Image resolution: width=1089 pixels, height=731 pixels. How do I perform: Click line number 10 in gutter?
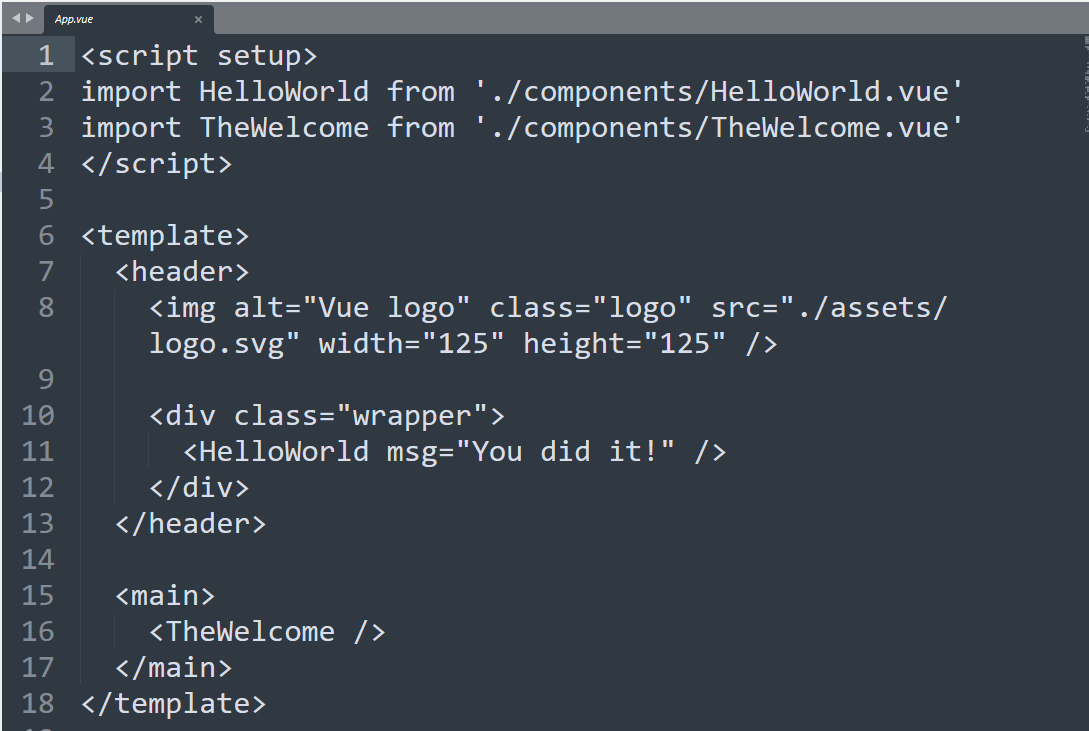tap(38, 415)
